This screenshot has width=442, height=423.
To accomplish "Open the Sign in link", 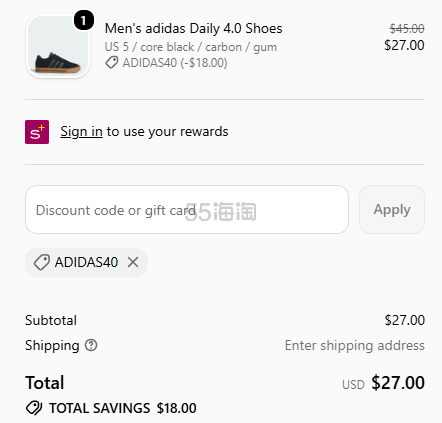I will point(81,132).
